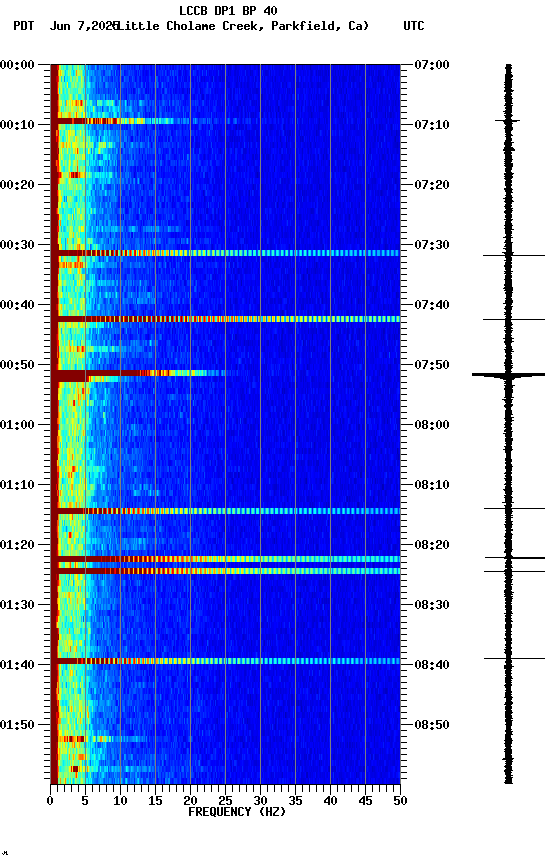This screenshot has width=552, height=864.
Task: Click the frequency axis tick label "25"
Action: [225, 801]
